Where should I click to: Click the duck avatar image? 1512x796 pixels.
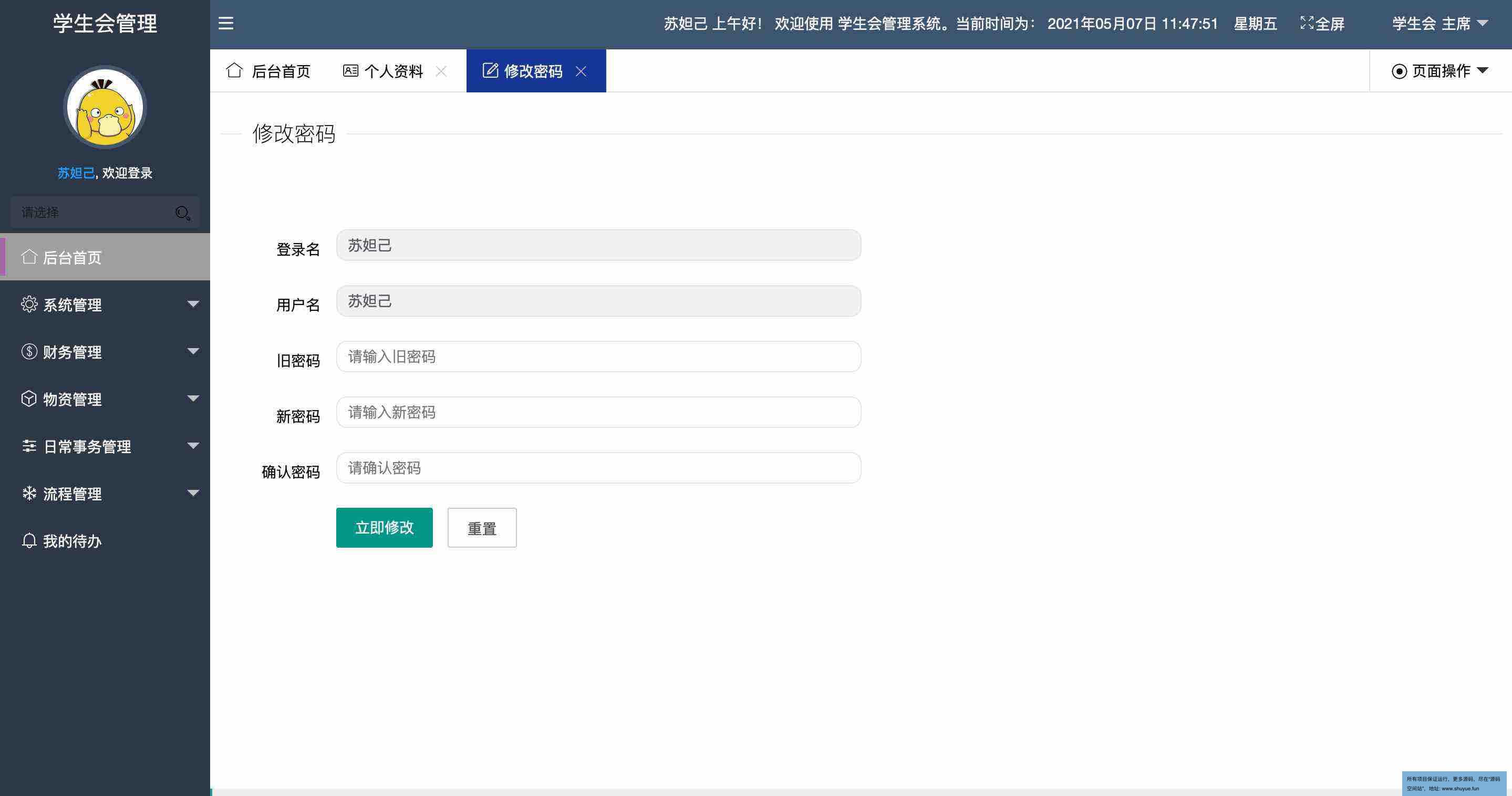click(105, 107)
